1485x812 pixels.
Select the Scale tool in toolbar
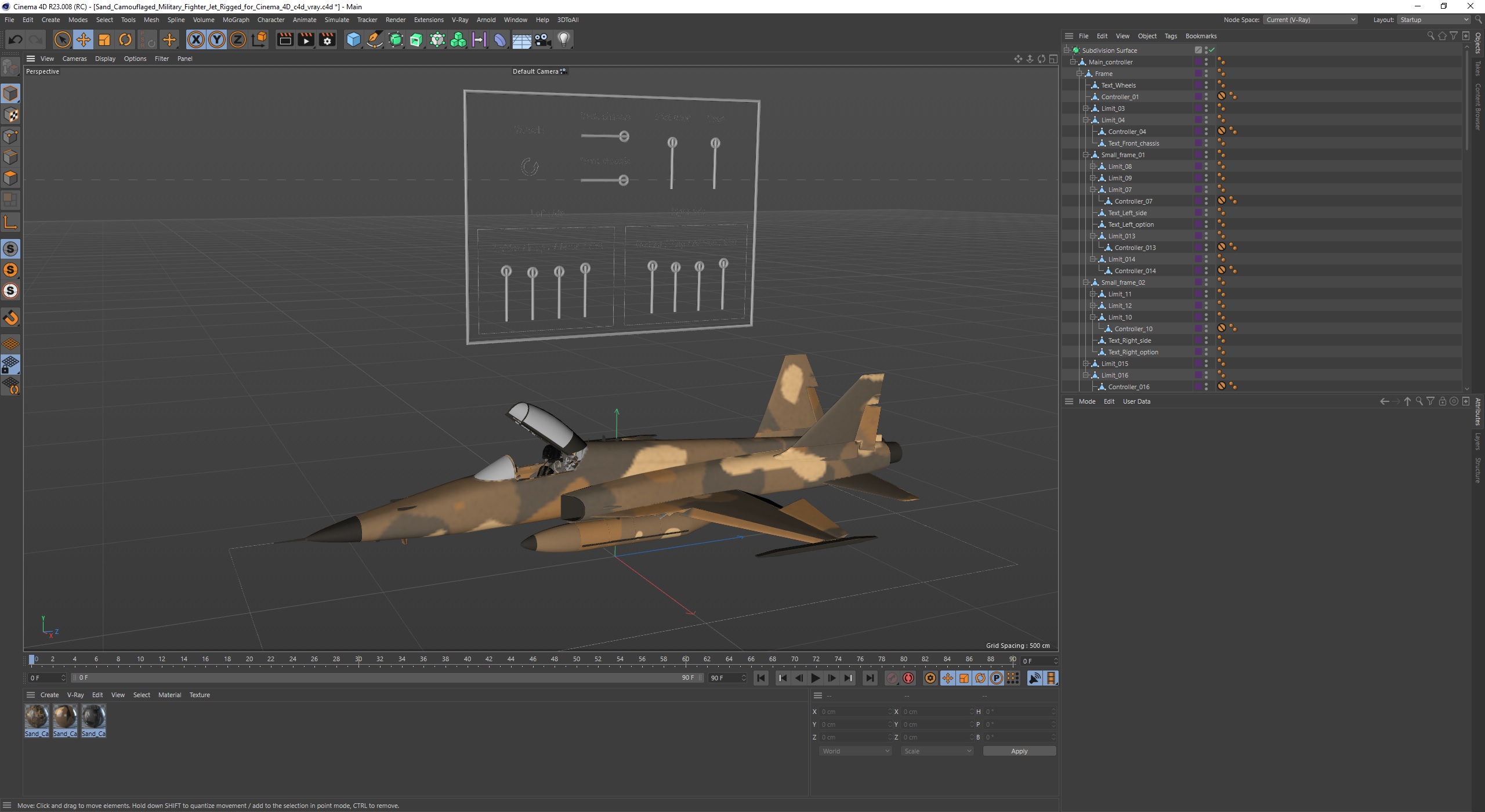pos(104,39)
